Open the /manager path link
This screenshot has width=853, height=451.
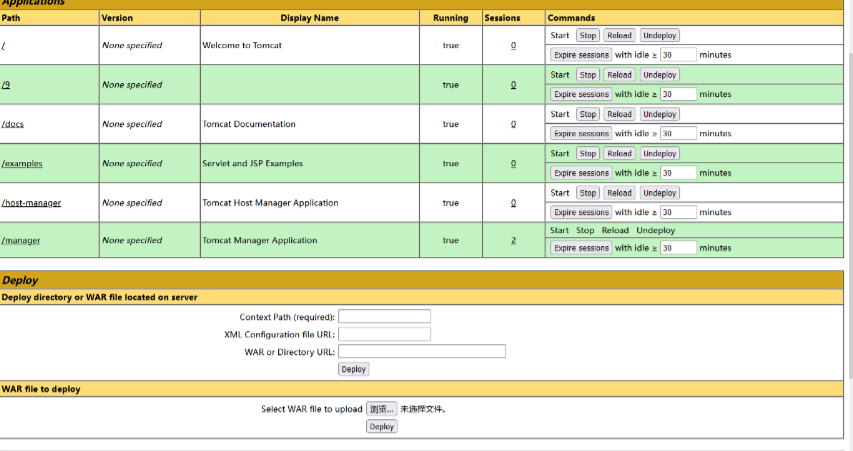[x=21, y=240]
